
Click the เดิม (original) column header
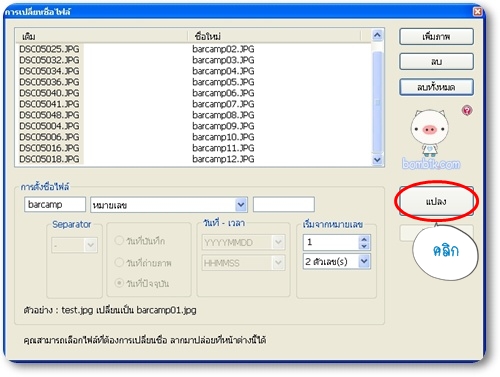tap(102, 36)
